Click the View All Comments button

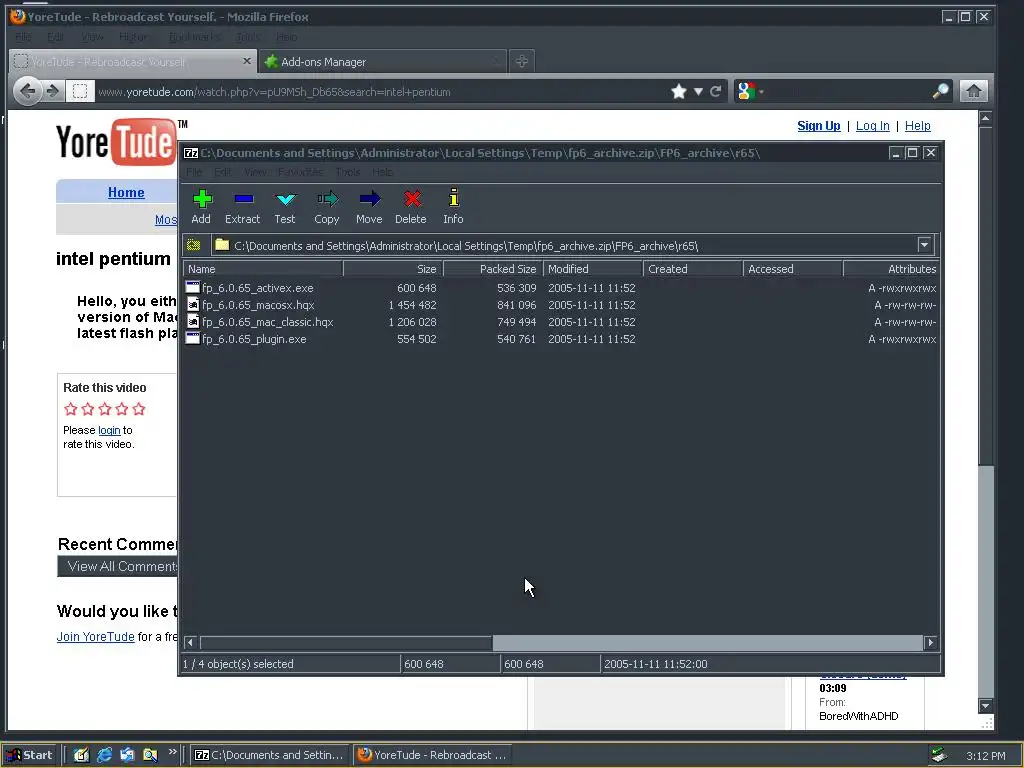tap(118, 566)
